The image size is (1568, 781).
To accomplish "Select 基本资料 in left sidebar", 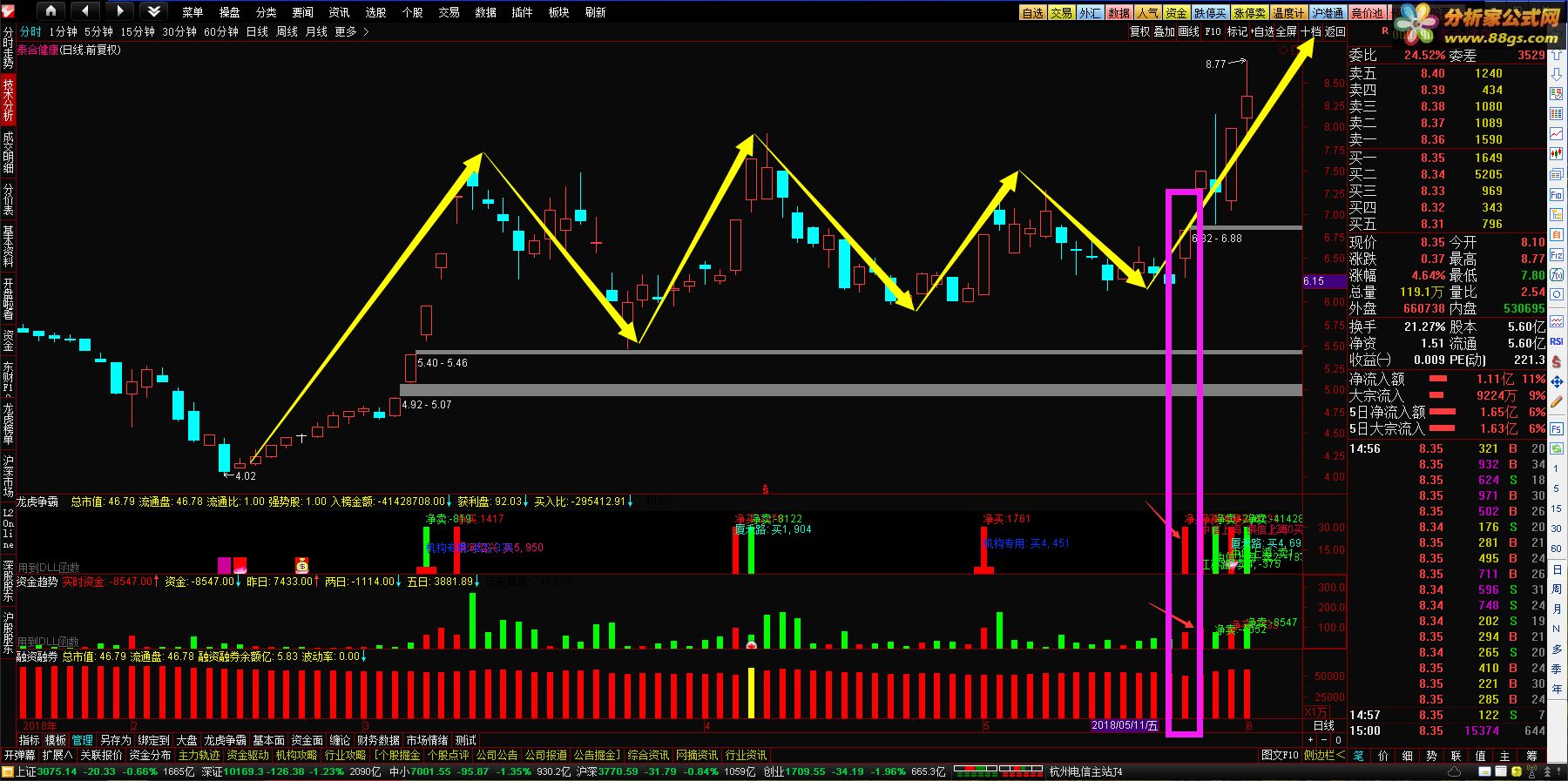I will tap(8, 247).
